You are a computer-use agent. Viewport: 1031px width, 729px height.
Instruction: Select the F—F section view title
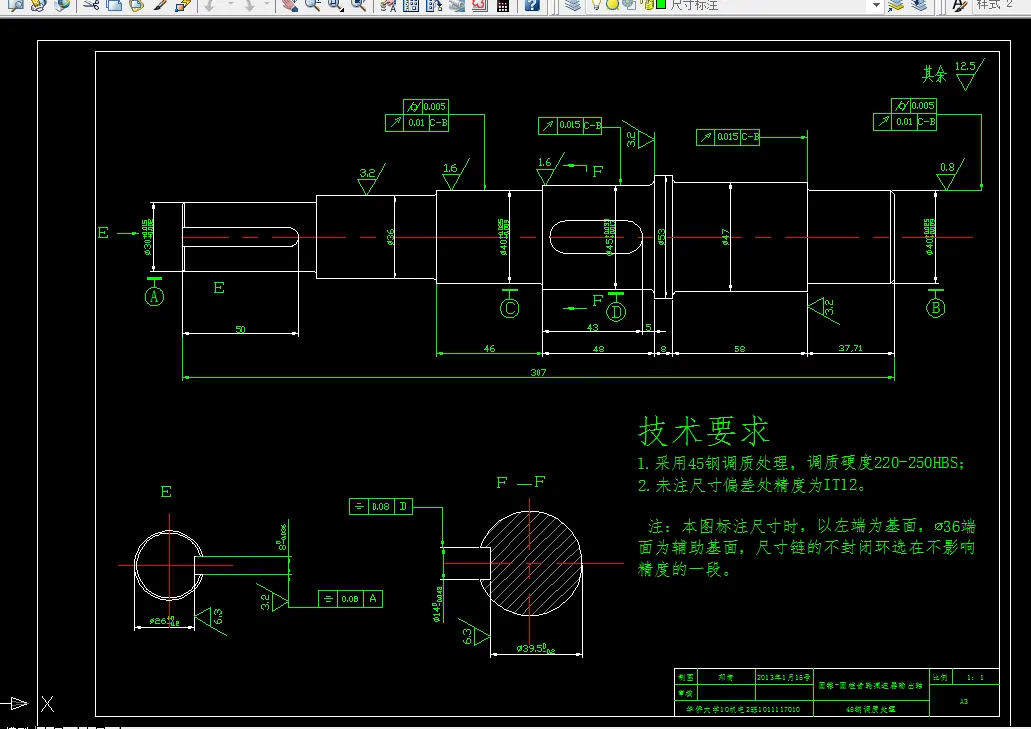pyautogui.click(x=521, y=482)
